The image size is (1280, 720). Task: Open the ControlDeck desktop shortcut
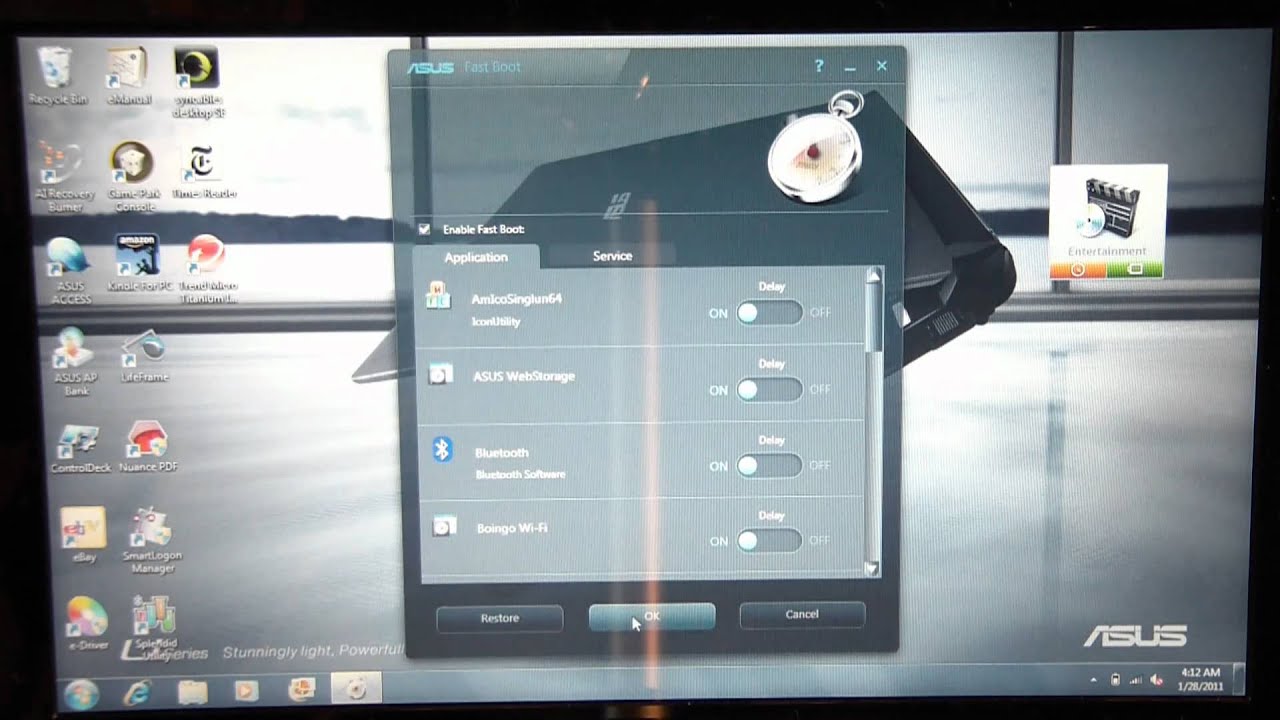[80, 447]
